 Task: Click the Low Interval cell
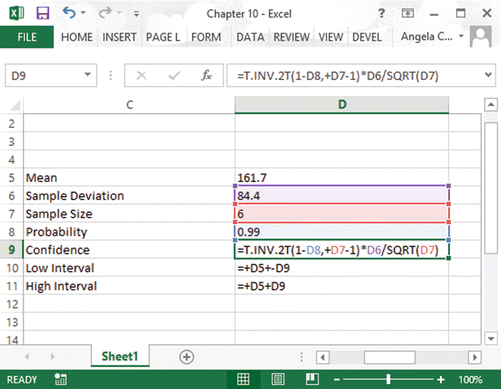coord(129,268)
